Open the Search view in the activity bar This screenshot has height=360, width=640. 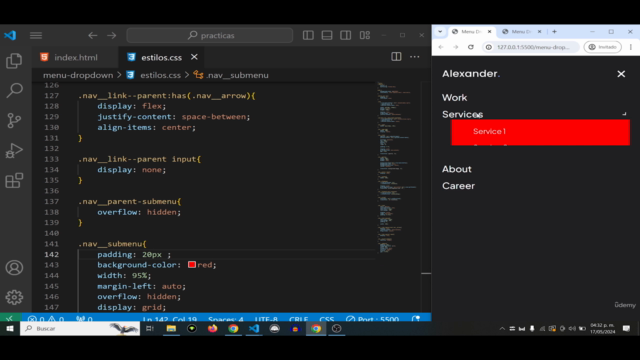coord(14,90)
